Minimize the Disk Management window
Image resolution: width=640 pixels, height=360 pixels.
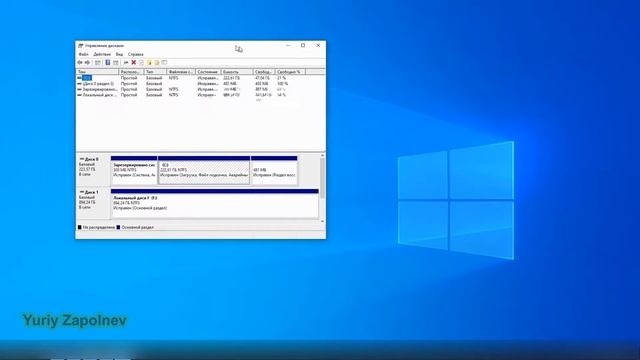(288, 45)
